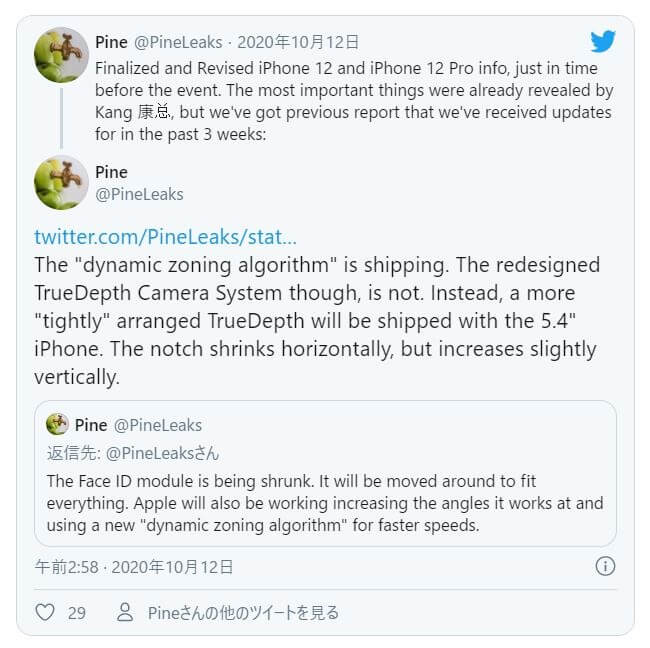Image resolution: width=650 pixels, height=648 pixels.
Task: Open Pine name in the quoted tweet
Action: 91,425
